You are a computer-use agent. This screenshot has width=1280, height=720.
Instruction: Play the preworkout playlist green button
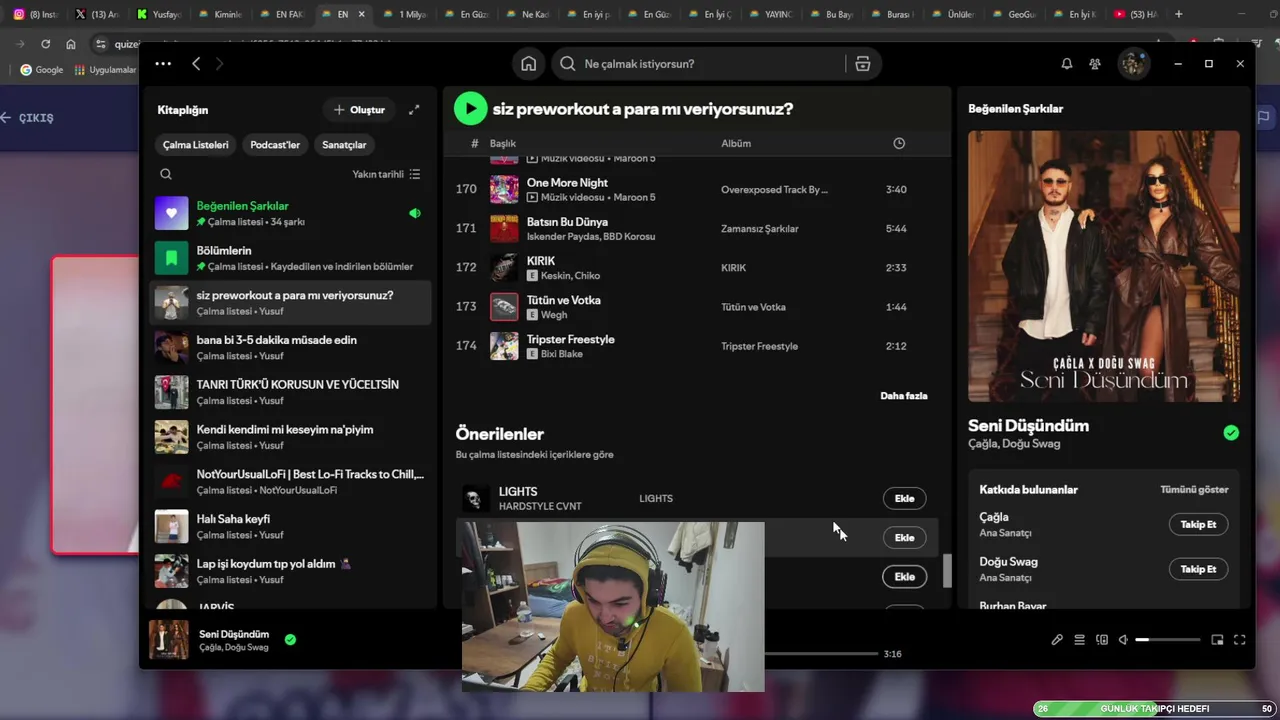(x=470, y=108)
